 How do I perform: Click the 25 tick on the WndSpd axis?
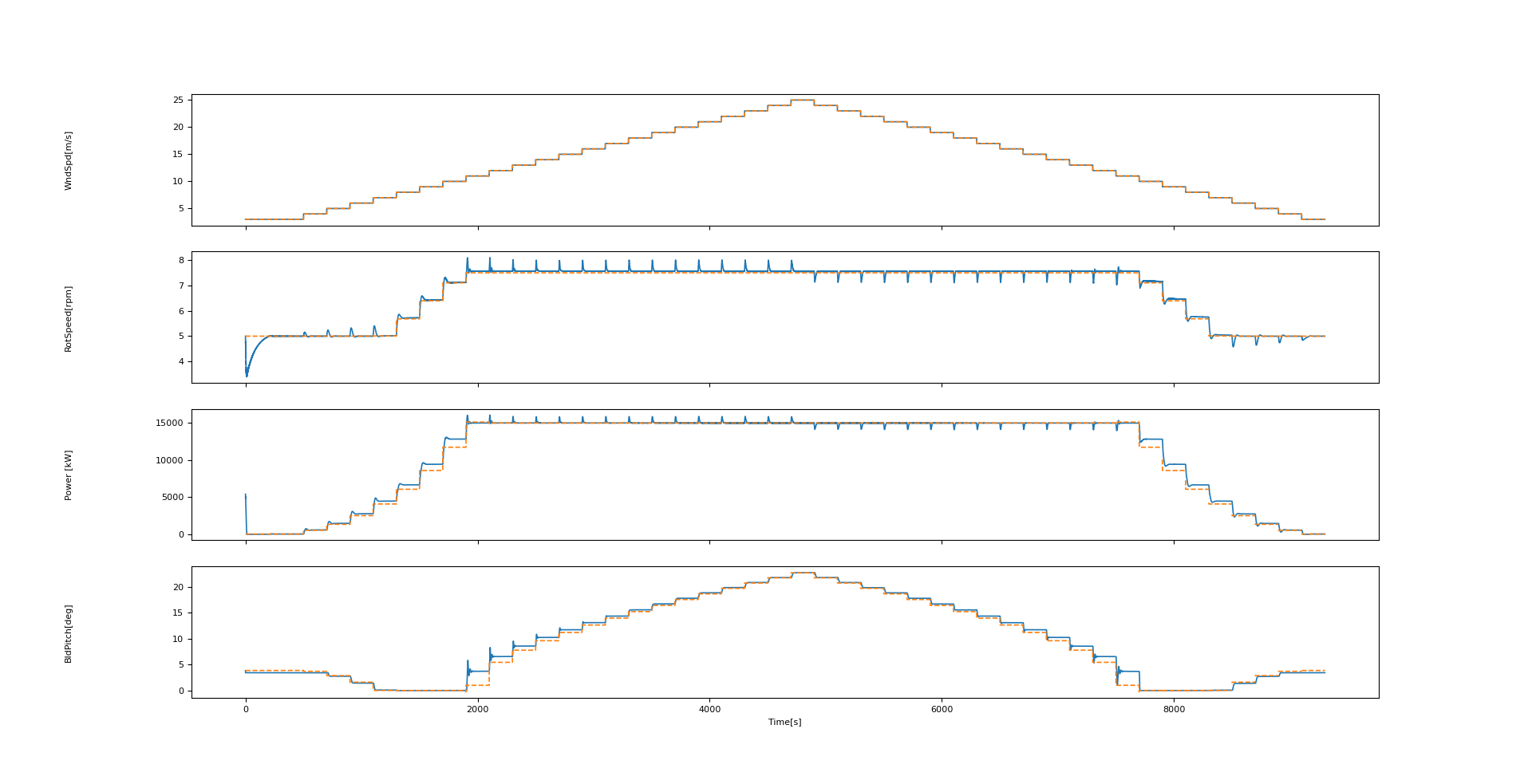tap(180, 99)
